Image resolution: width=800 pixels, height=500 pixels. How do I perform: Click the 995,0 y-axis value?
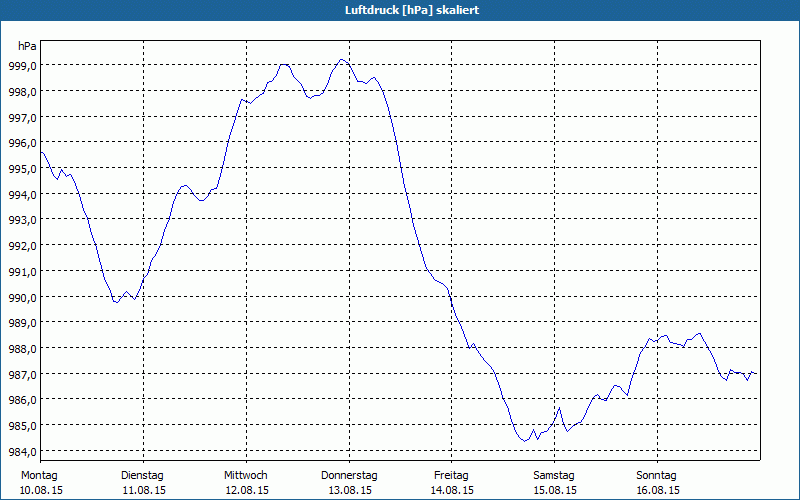23,168
